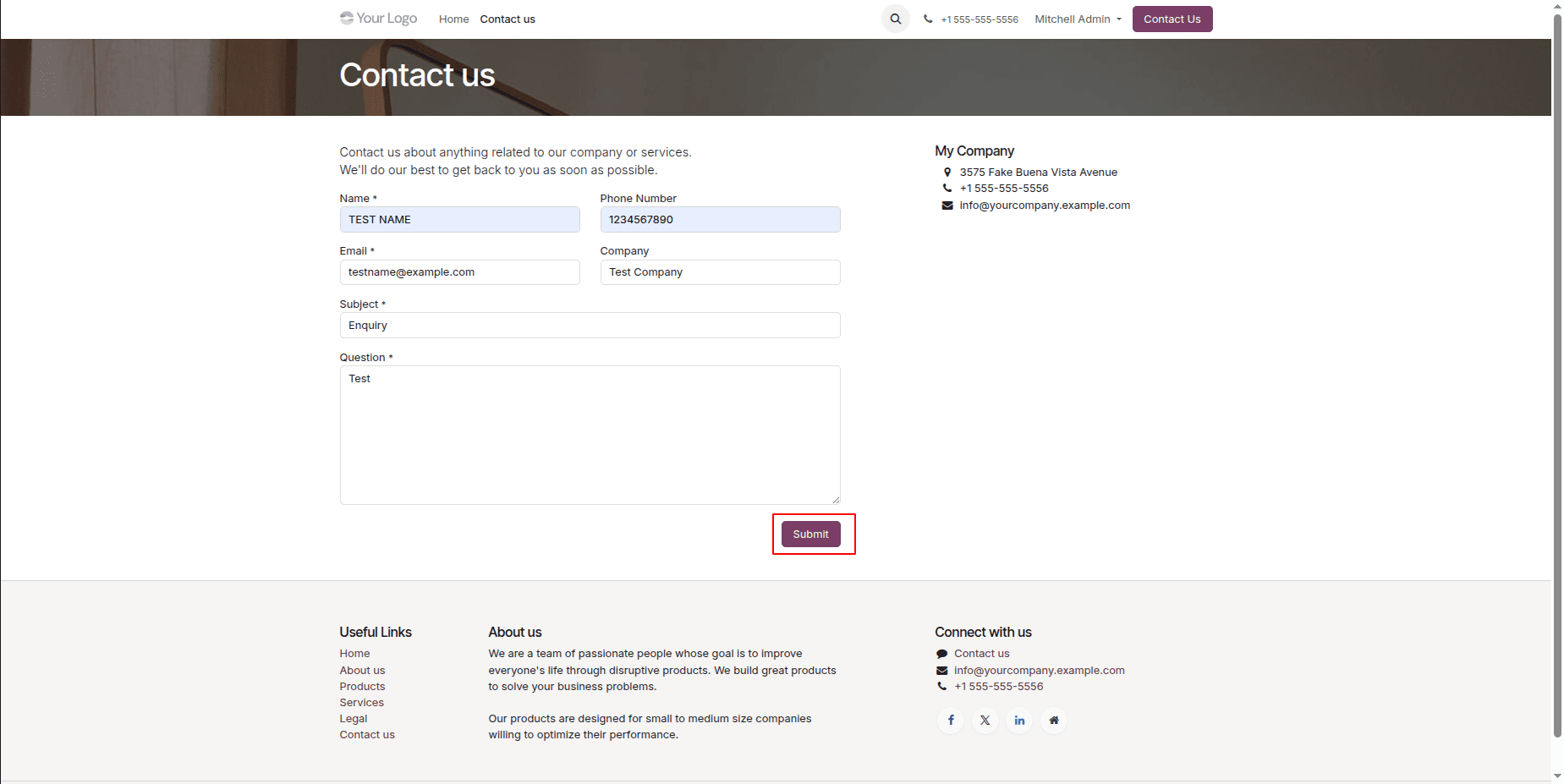Click the Connect with us footer heading
The width and height of the screenshot is (1564, 784).
point(983,633)
